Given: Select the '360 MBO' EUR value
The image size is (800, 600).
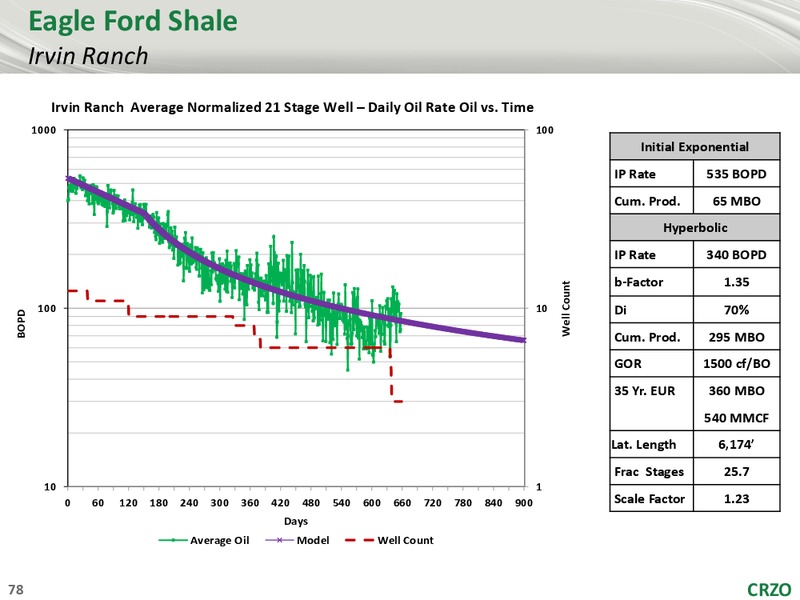Looking at the screenshot, I should (x=736, y=391).
